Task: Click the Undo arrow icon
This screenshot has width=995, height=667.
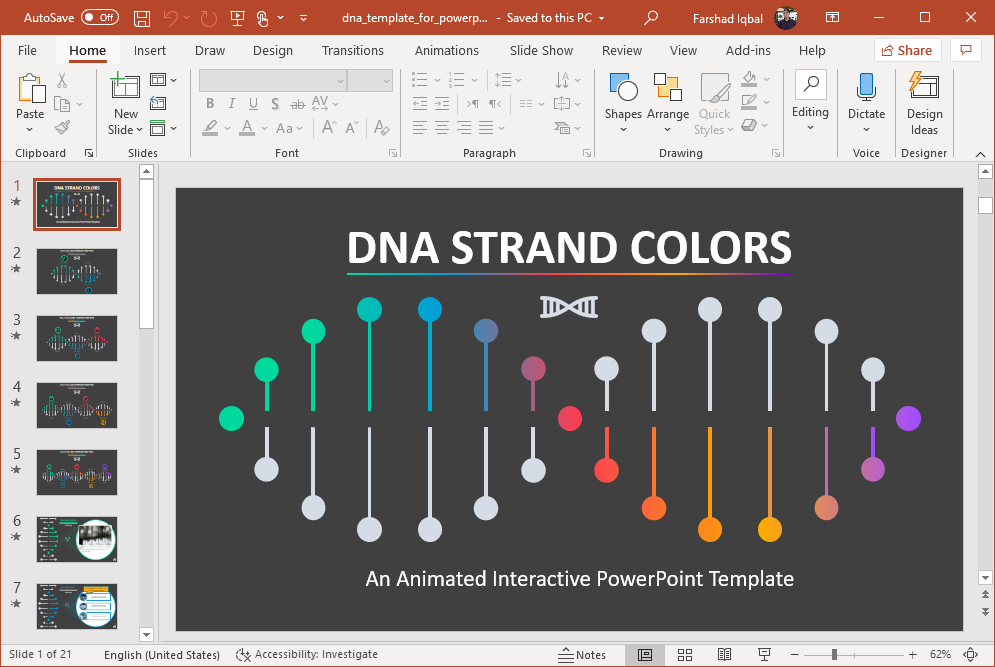Action: (170, 18)
